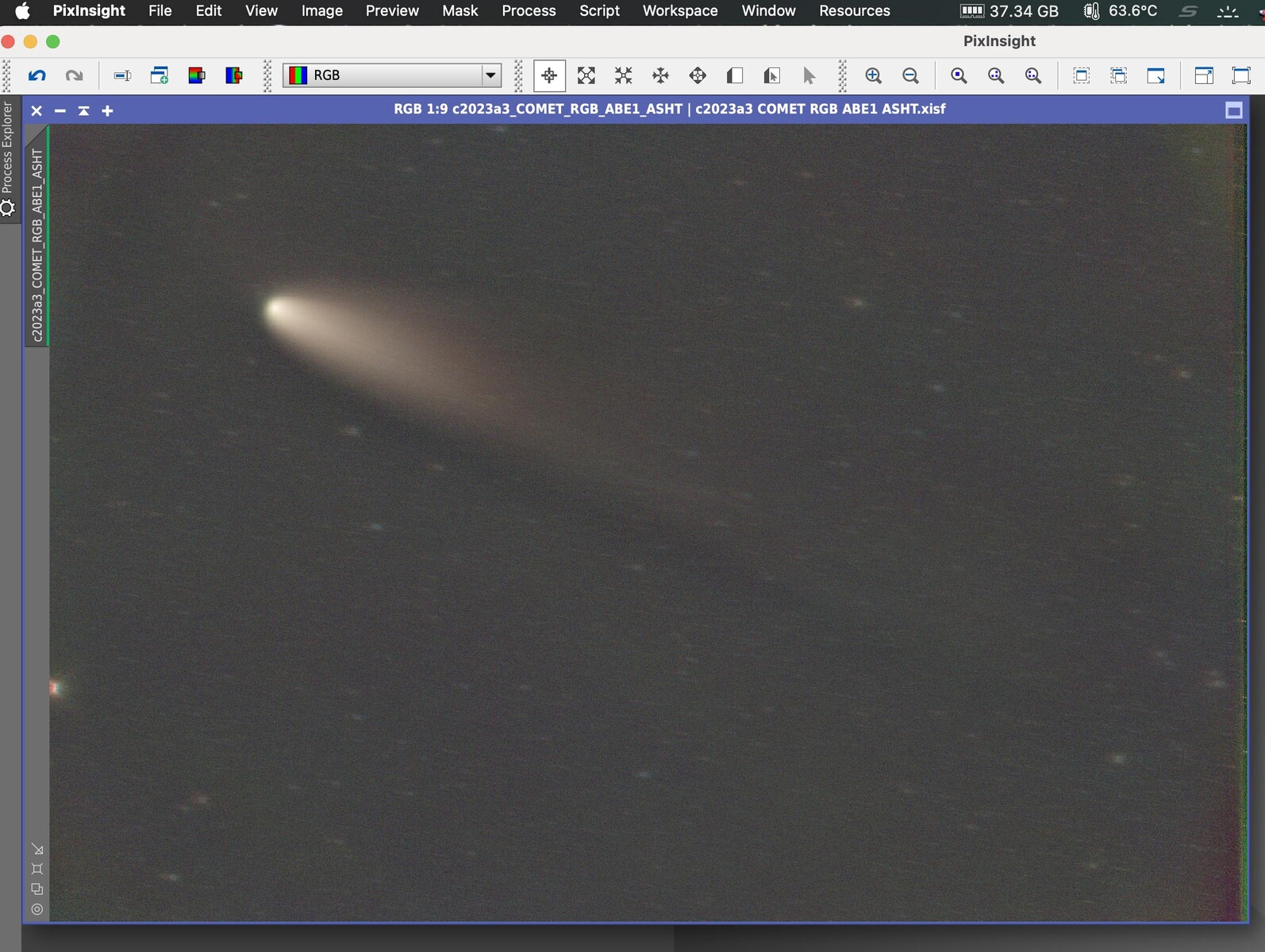This screenshot has width=1265, height=952.
Task: Click the RGB square icon left of the display channel selector
Action: coord(197,75)
